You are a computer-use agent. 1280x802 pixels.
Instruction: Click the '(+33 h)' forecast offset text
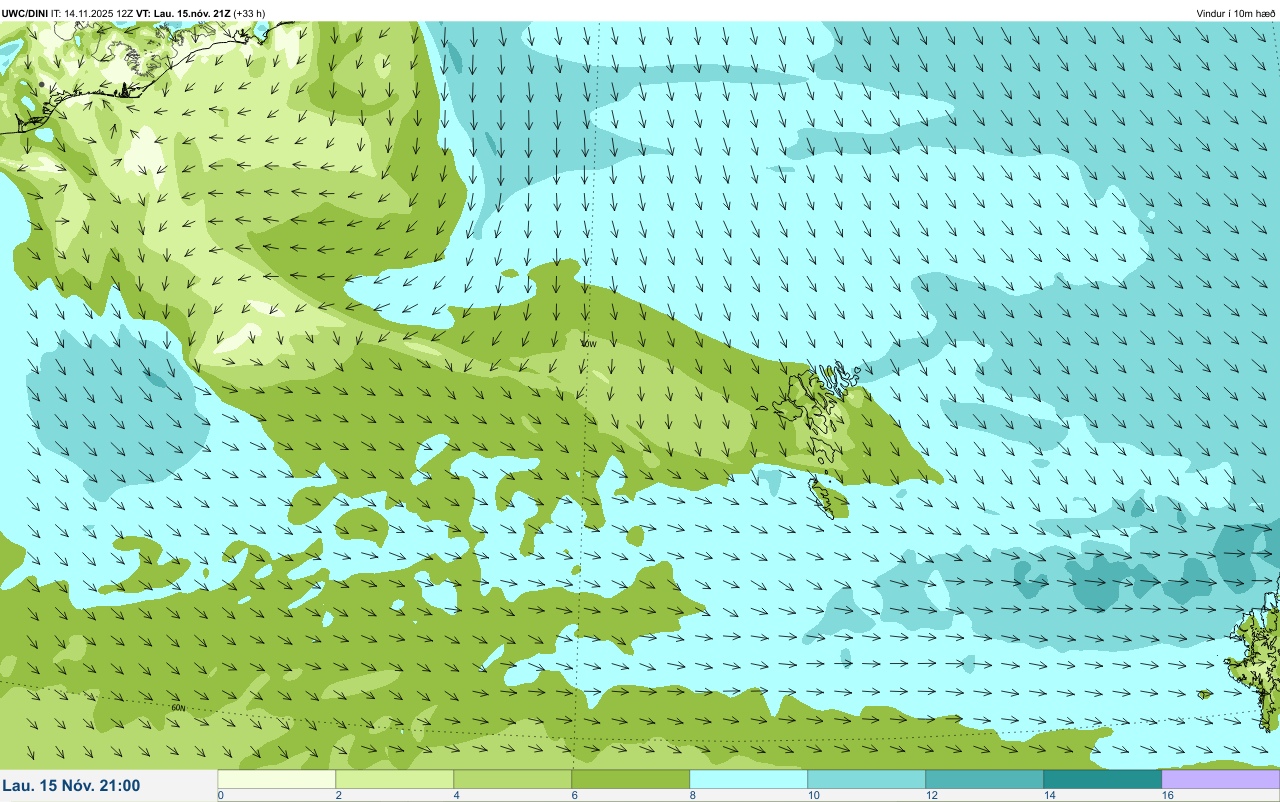pyautogui.click(x=249, y=13)
